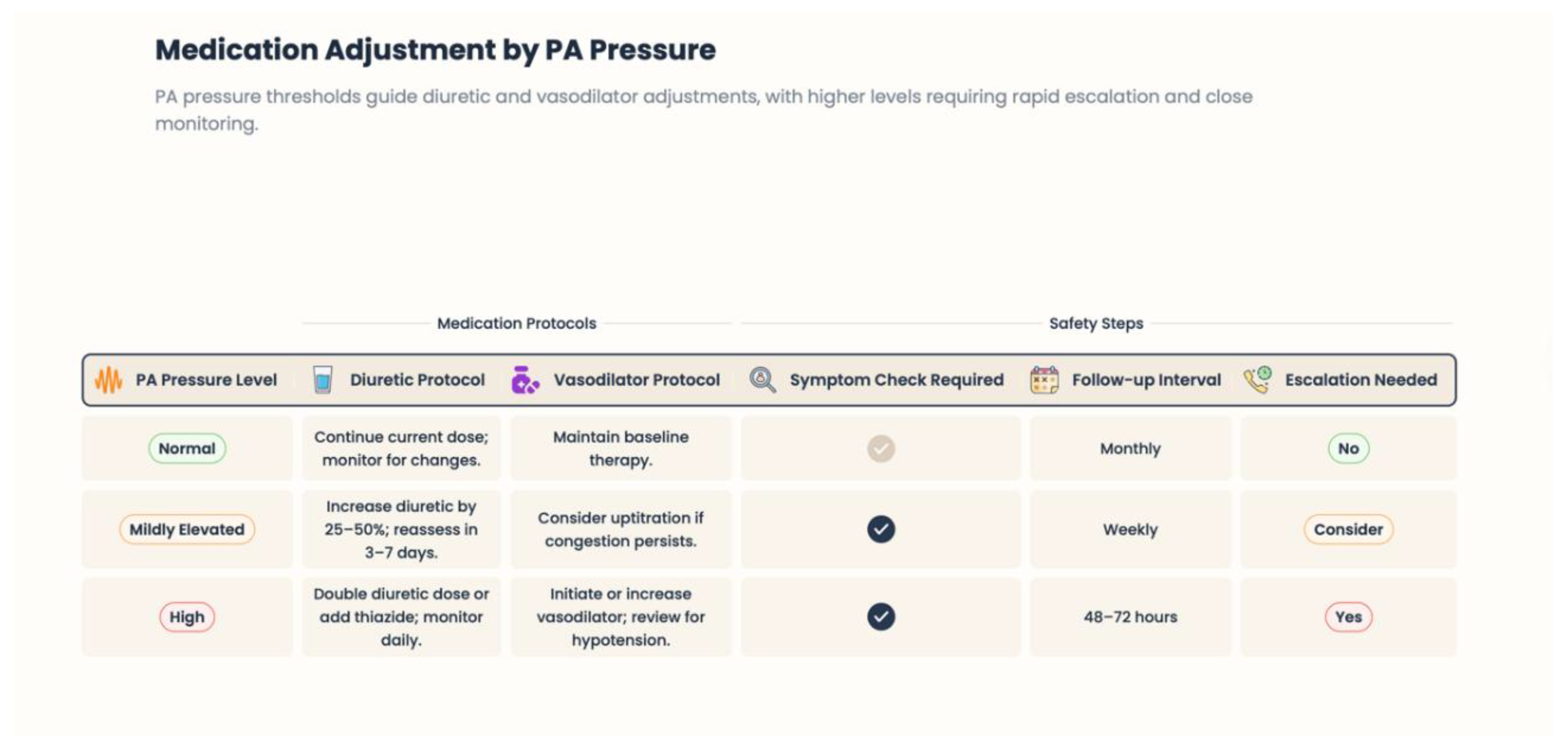Click the Medication Protocols group label
1568x746 pixels.
pyautogui.click(x=517, y=323)
